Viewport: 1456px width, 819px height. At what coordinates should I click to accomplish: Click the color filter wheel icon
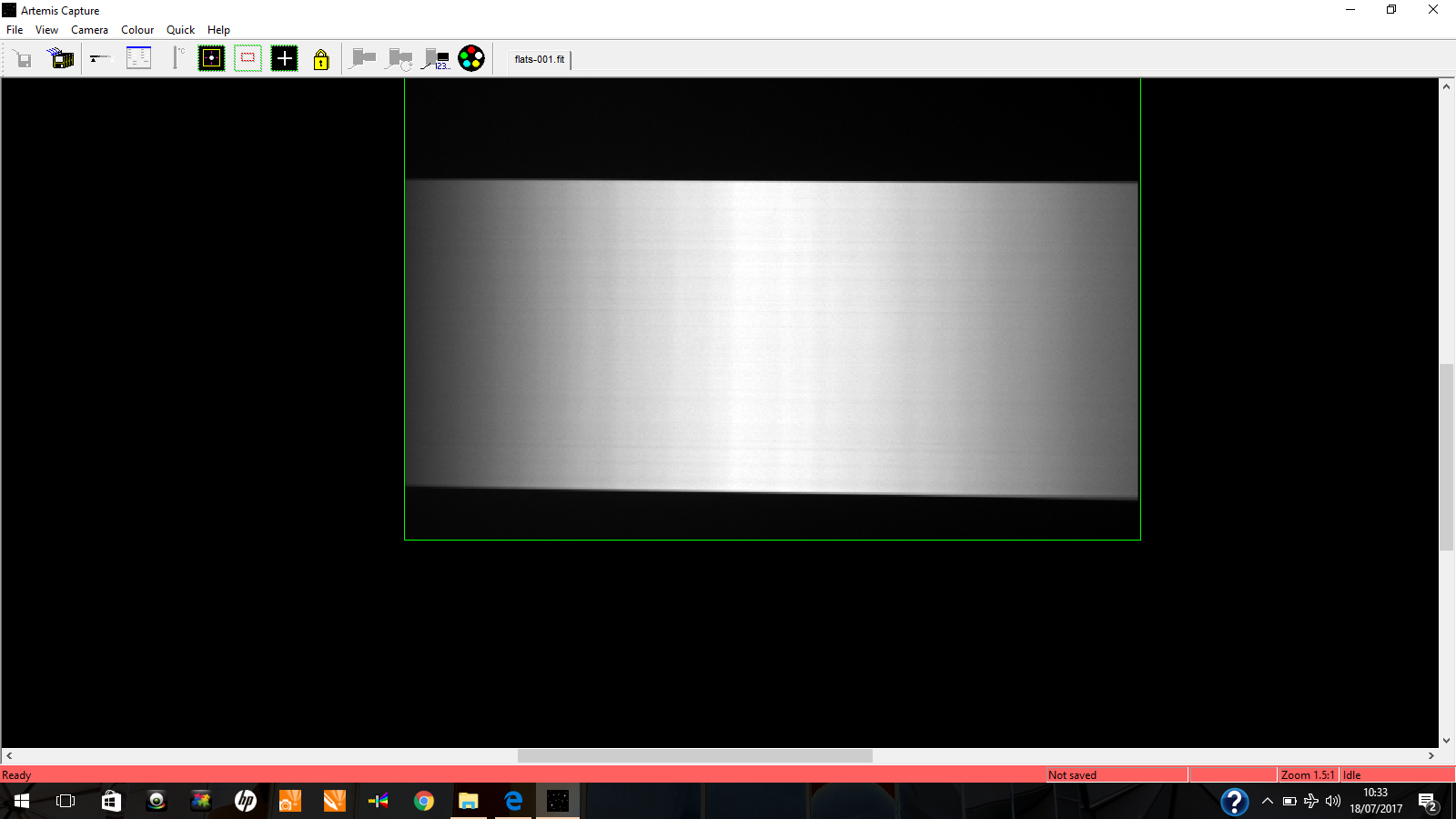pyautogui.click(x=471, y=59)
